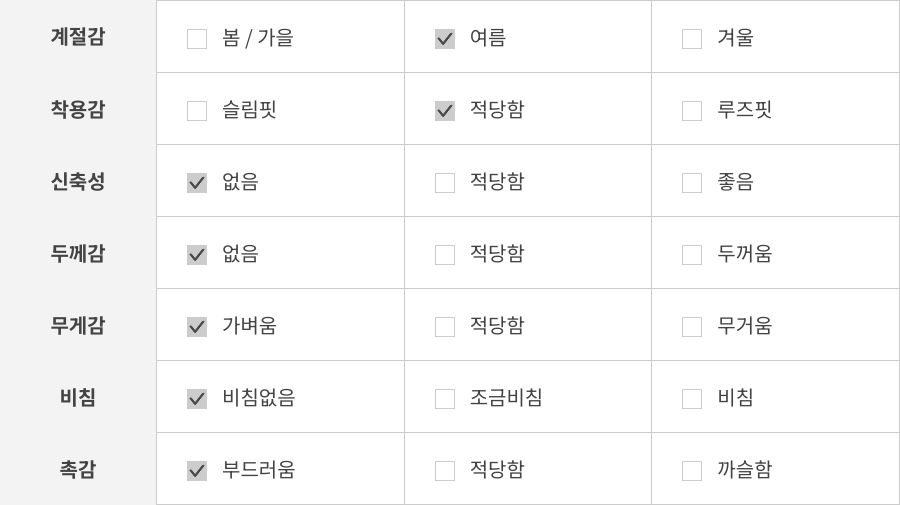The width and height of the screenshot is (900, 505).
Task: Enable the 루즈핏 checkbox
Action: (x=692, y=111)
